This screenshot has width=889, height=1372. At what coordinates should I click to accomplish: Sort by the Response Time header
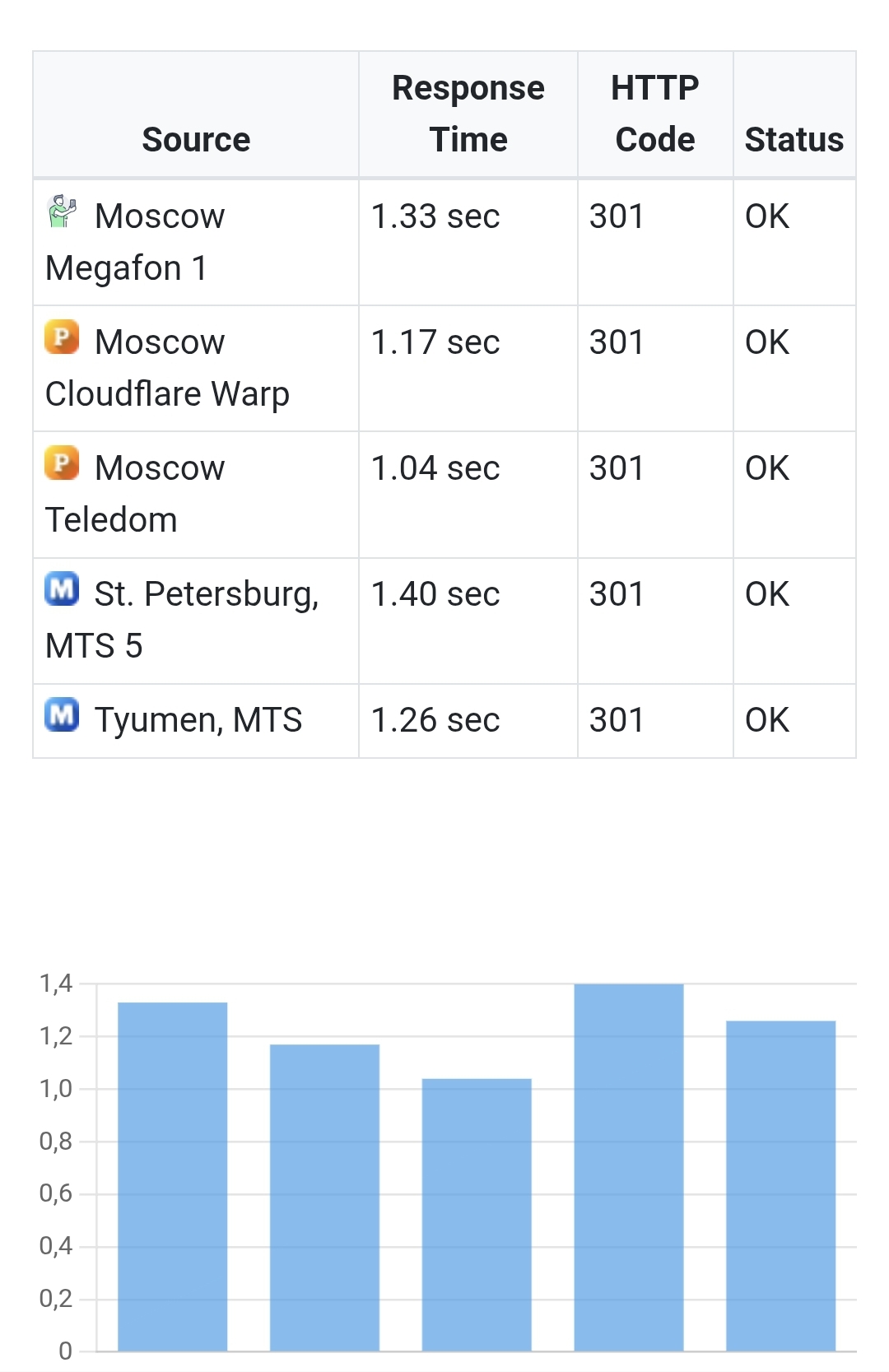point(468,114)
